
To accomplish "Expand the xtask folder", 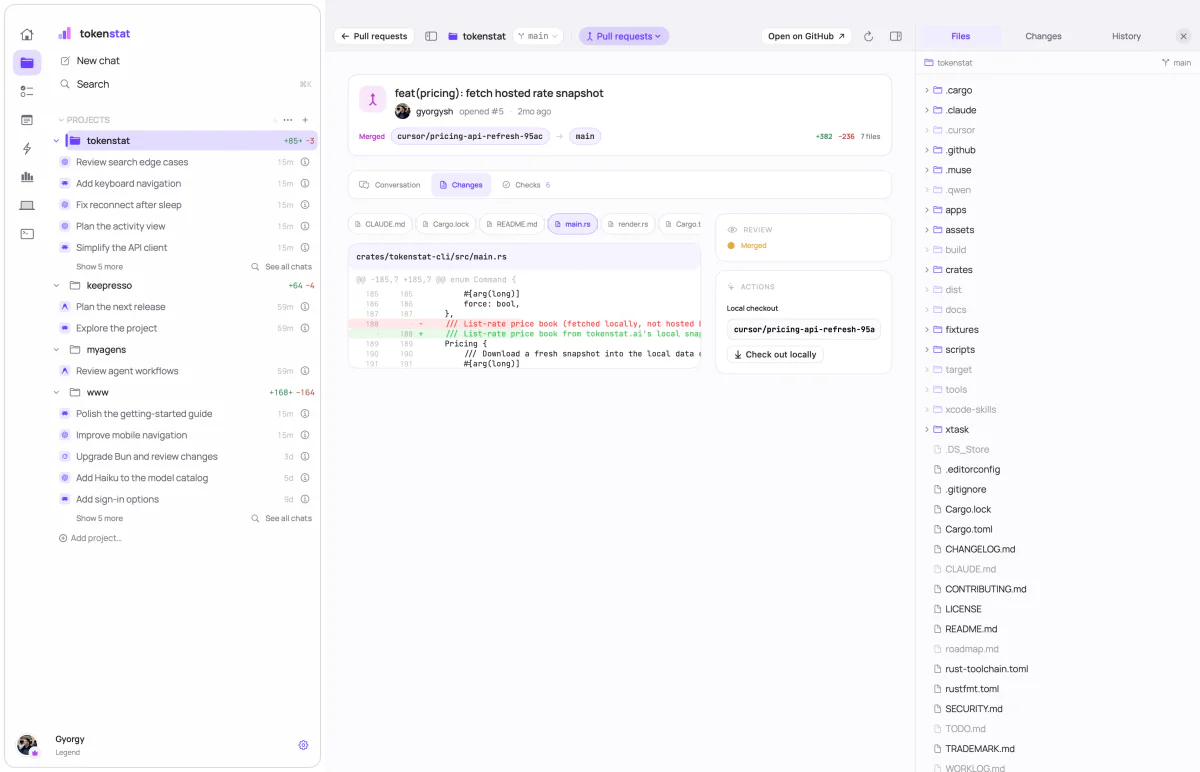I will pos(927,430).
